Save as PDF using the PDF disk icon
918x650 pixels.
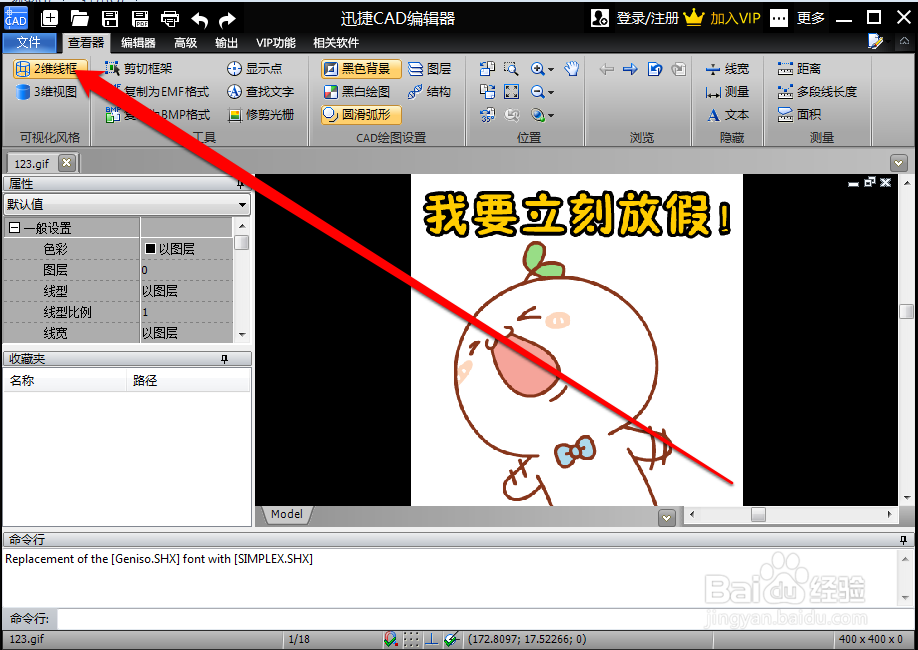[139, 19]
